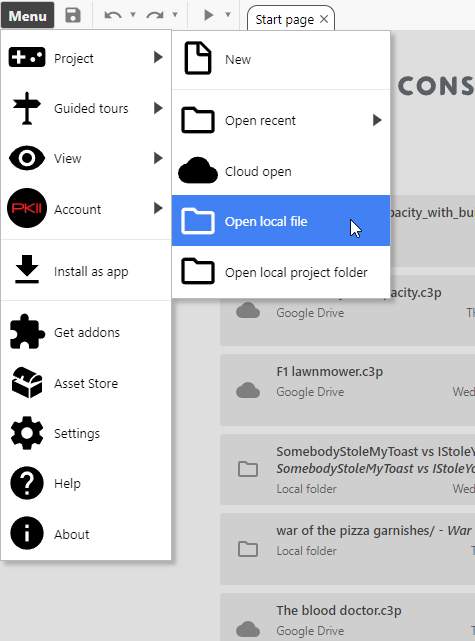The height and width of the screenshot is (641, 475).
Task: Choose Cloud open from the submenu
Action: coord(281,171)
